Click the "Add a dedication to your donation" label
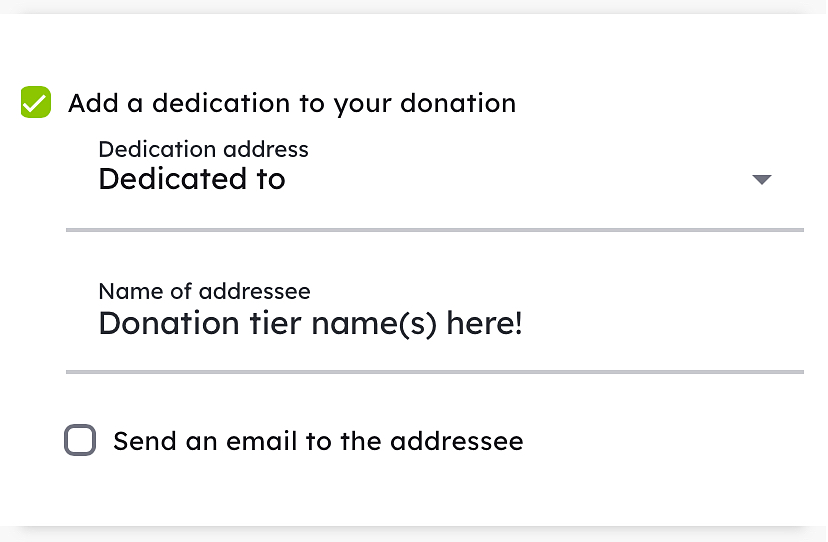 tap(292, 103)
